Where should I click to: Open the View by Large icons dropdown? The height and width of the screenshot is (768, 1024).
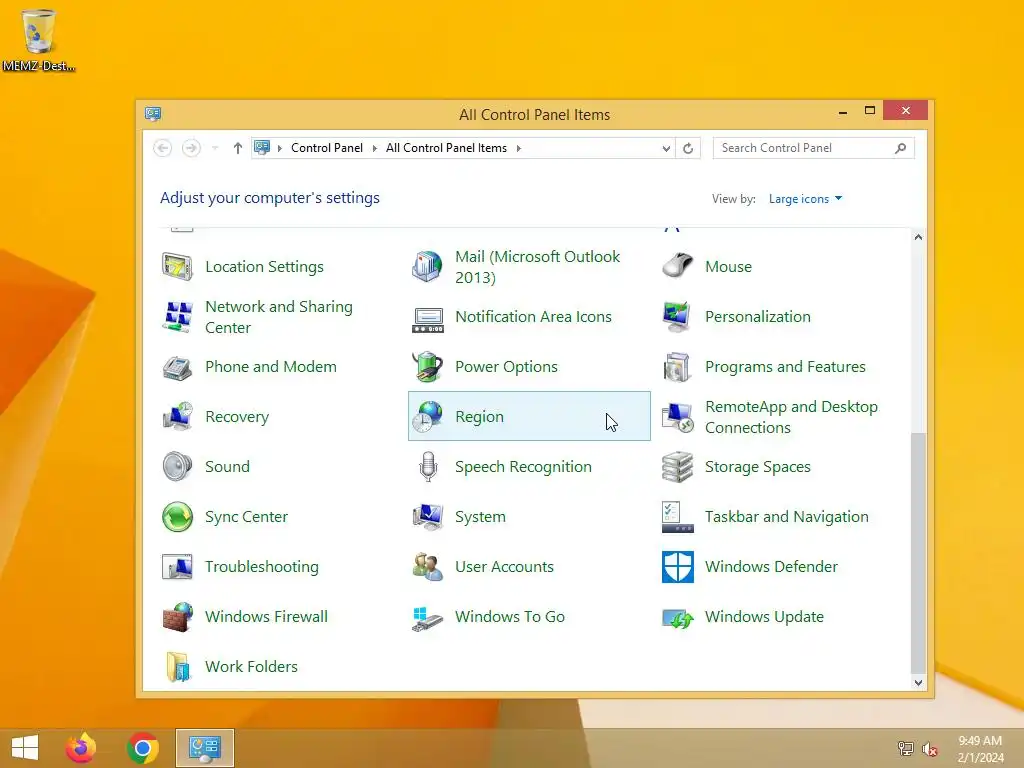click(x=805, y=199)
